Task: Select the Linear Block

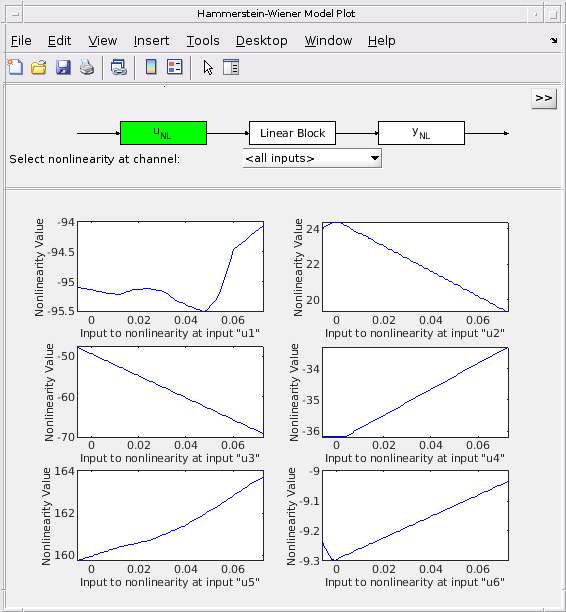Action: (292, 133)
